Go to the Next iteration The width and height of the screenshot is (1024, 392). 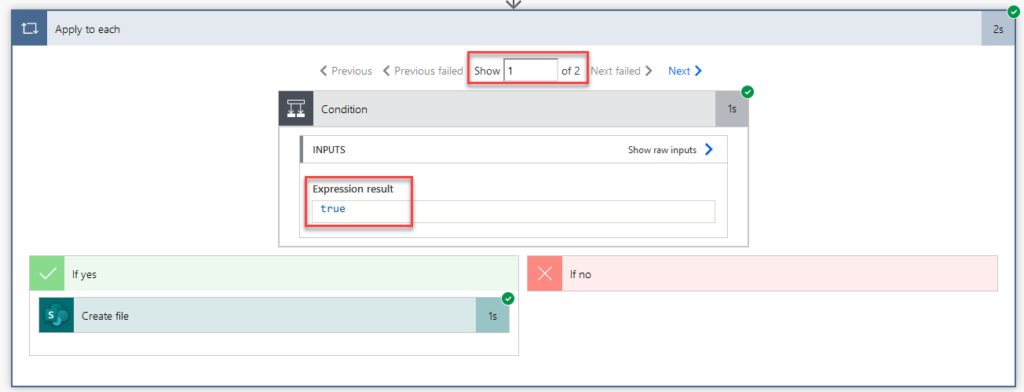coord(685,71)
